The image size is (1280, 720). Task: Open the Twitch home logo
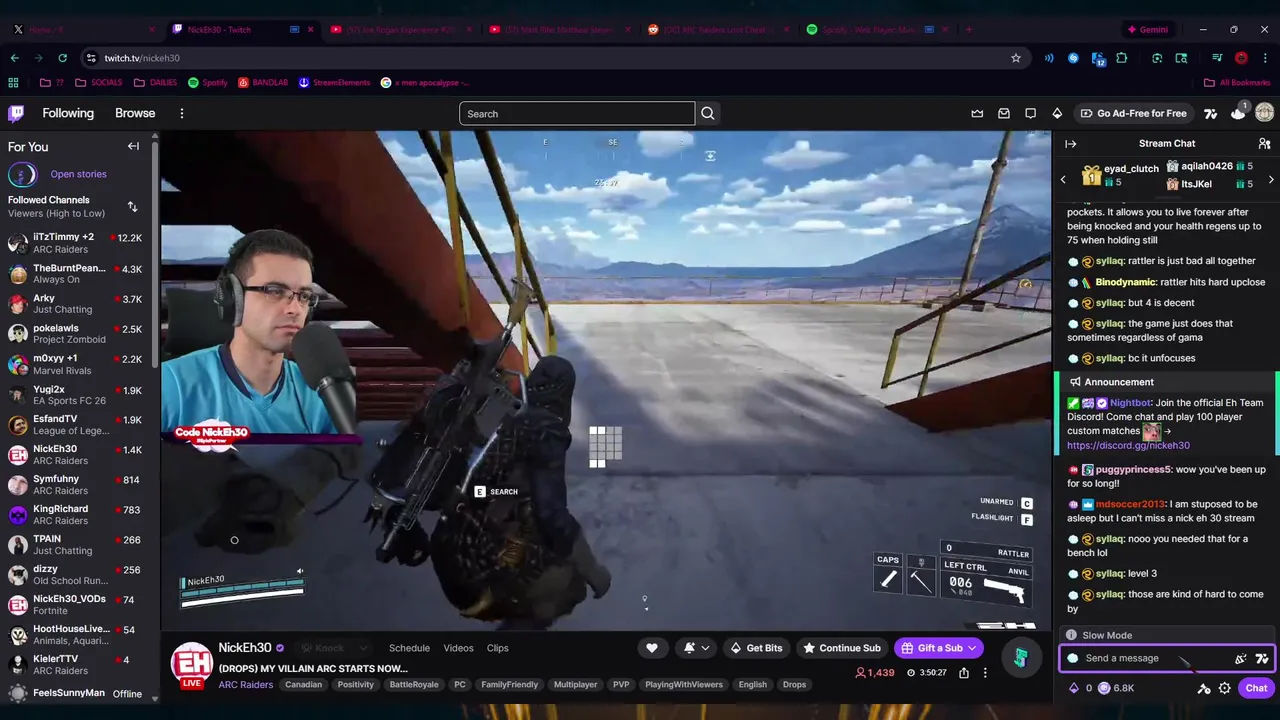click(16, 113)
